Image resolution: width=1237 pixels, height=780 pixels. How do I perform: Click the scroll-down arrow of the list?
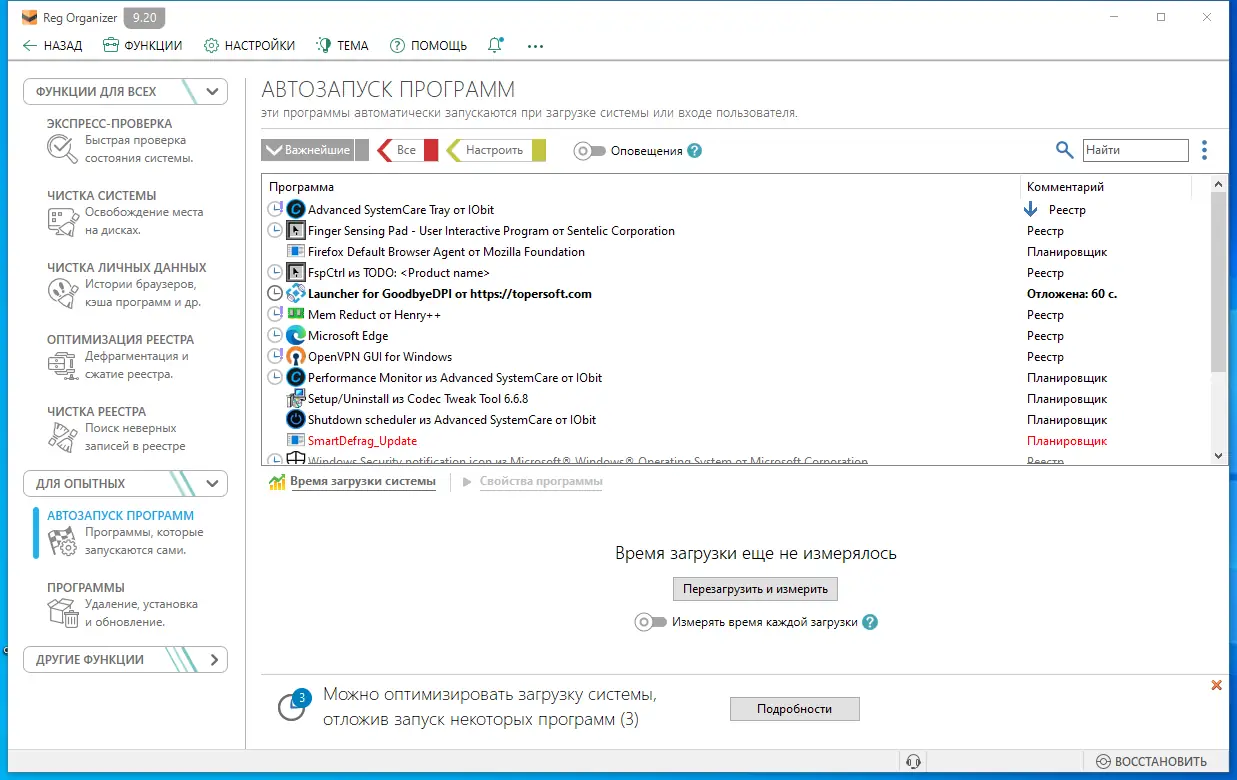point(1218,455)
